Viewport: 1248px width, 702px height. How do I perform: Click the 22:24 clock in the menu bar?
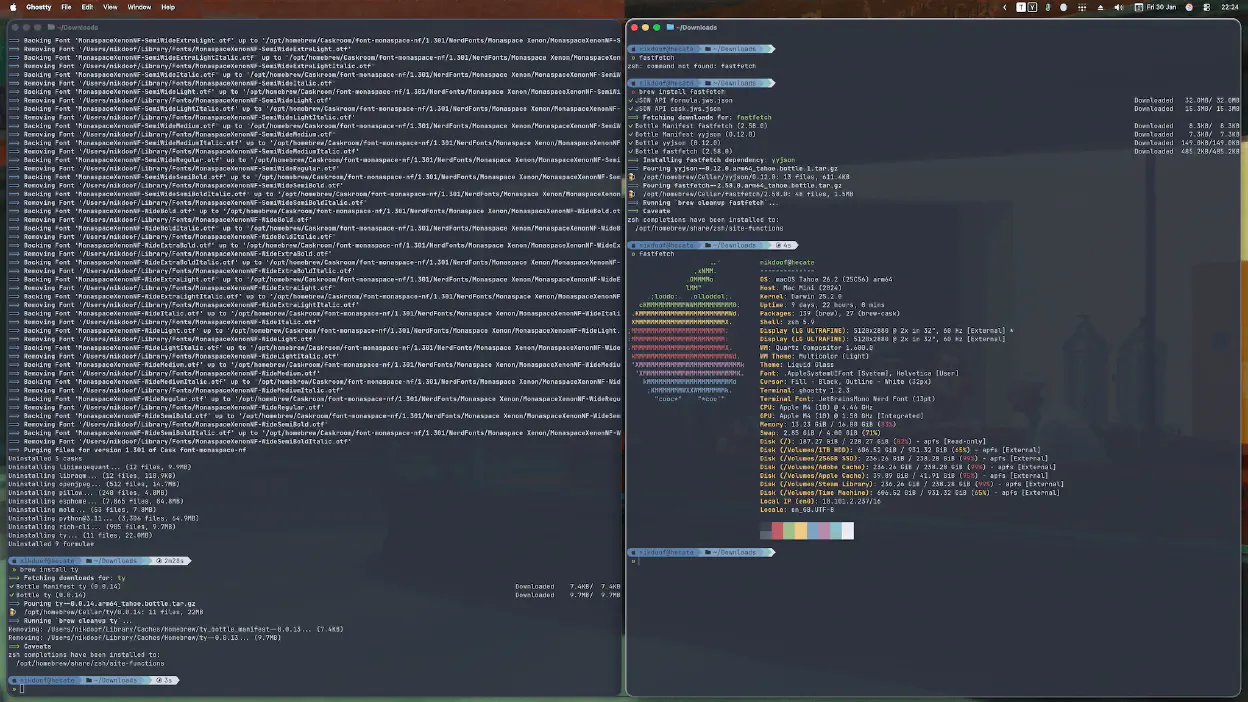(1230, 7)
